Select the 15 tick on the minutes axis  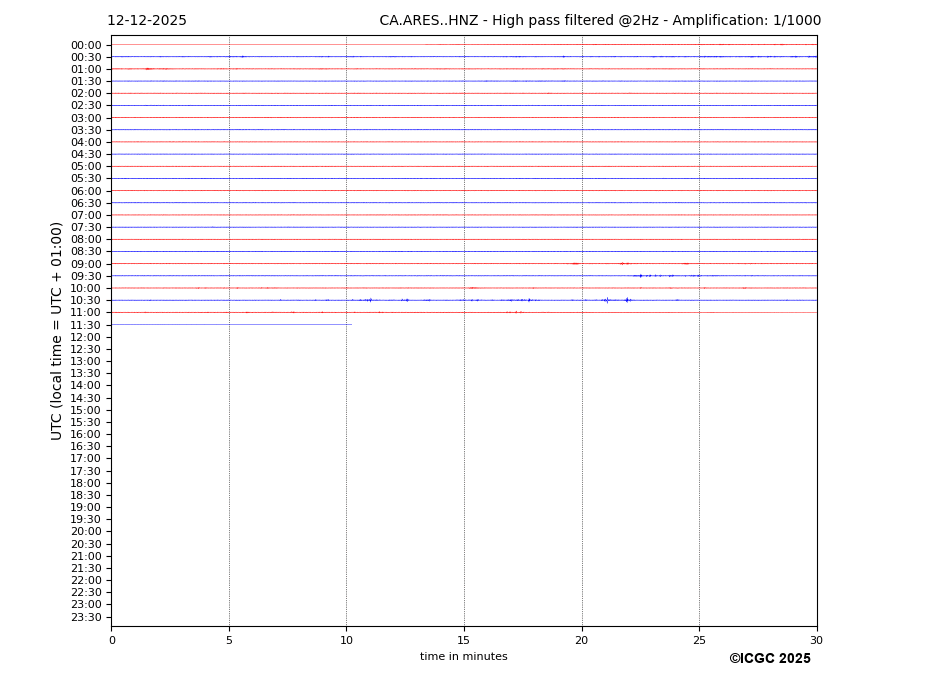[x=464, y=640]
